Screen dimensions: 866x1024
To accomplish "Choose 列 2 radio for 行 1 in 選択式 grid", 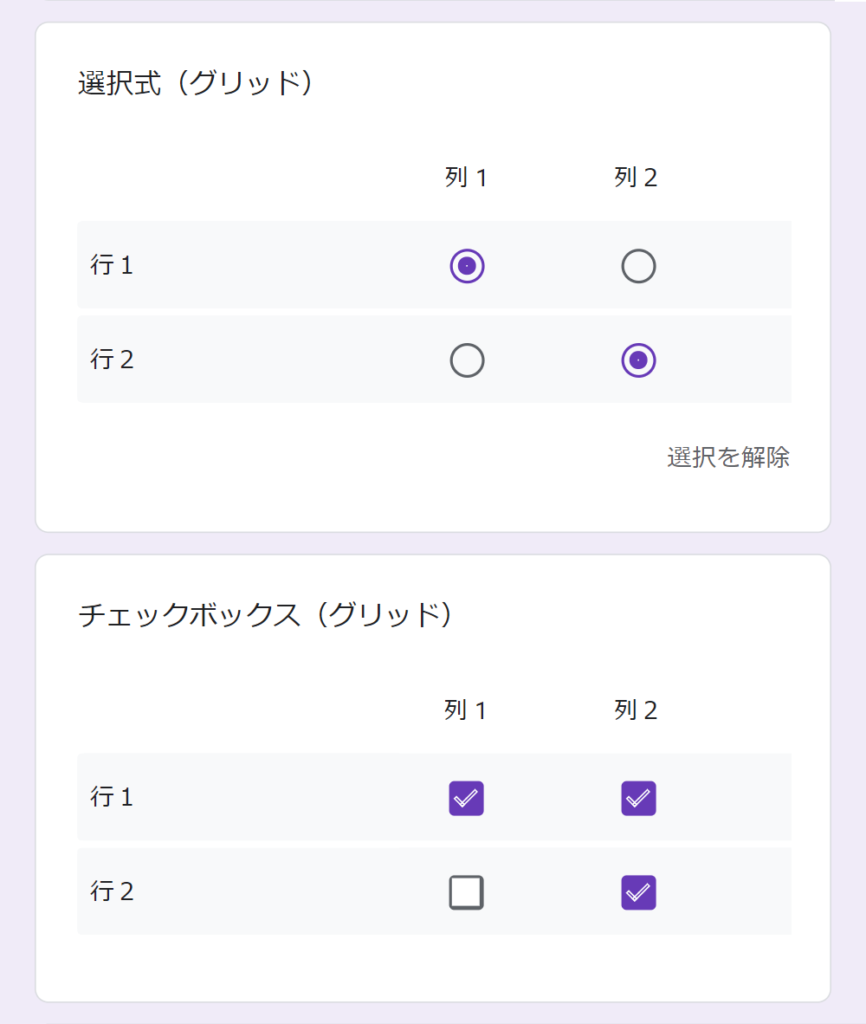I will (x=638, y=266).
